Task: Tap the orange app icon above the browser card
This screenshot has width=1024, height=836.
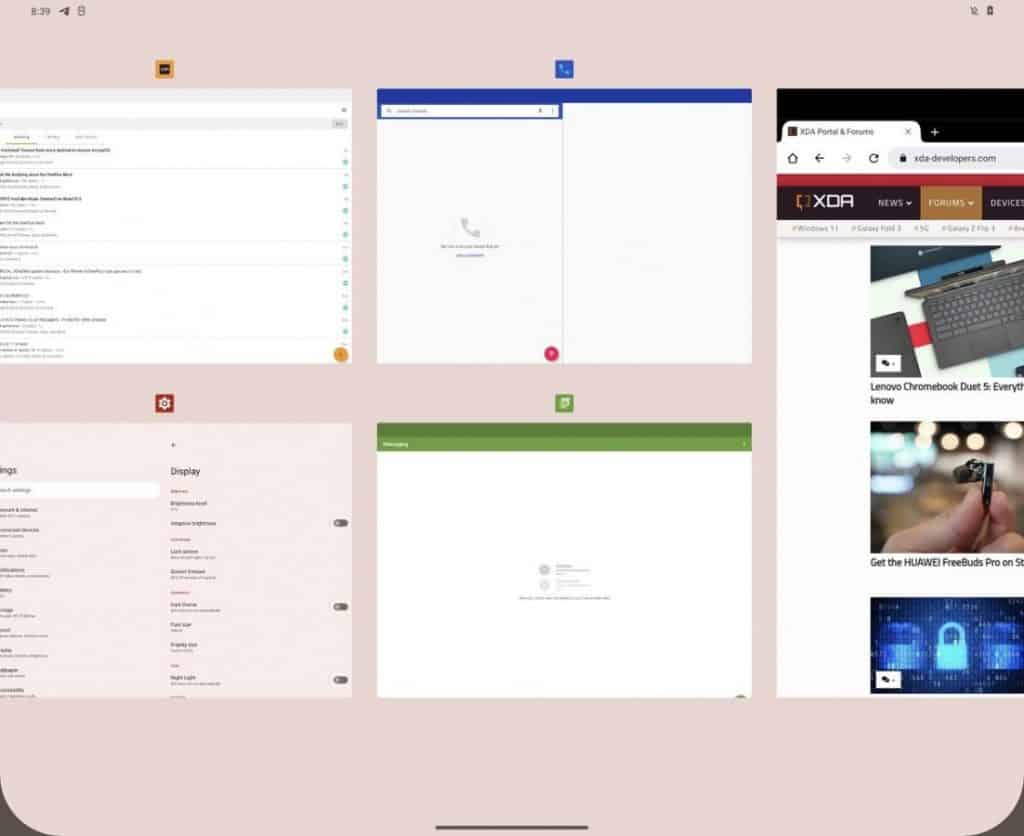Action: point(164,67)
